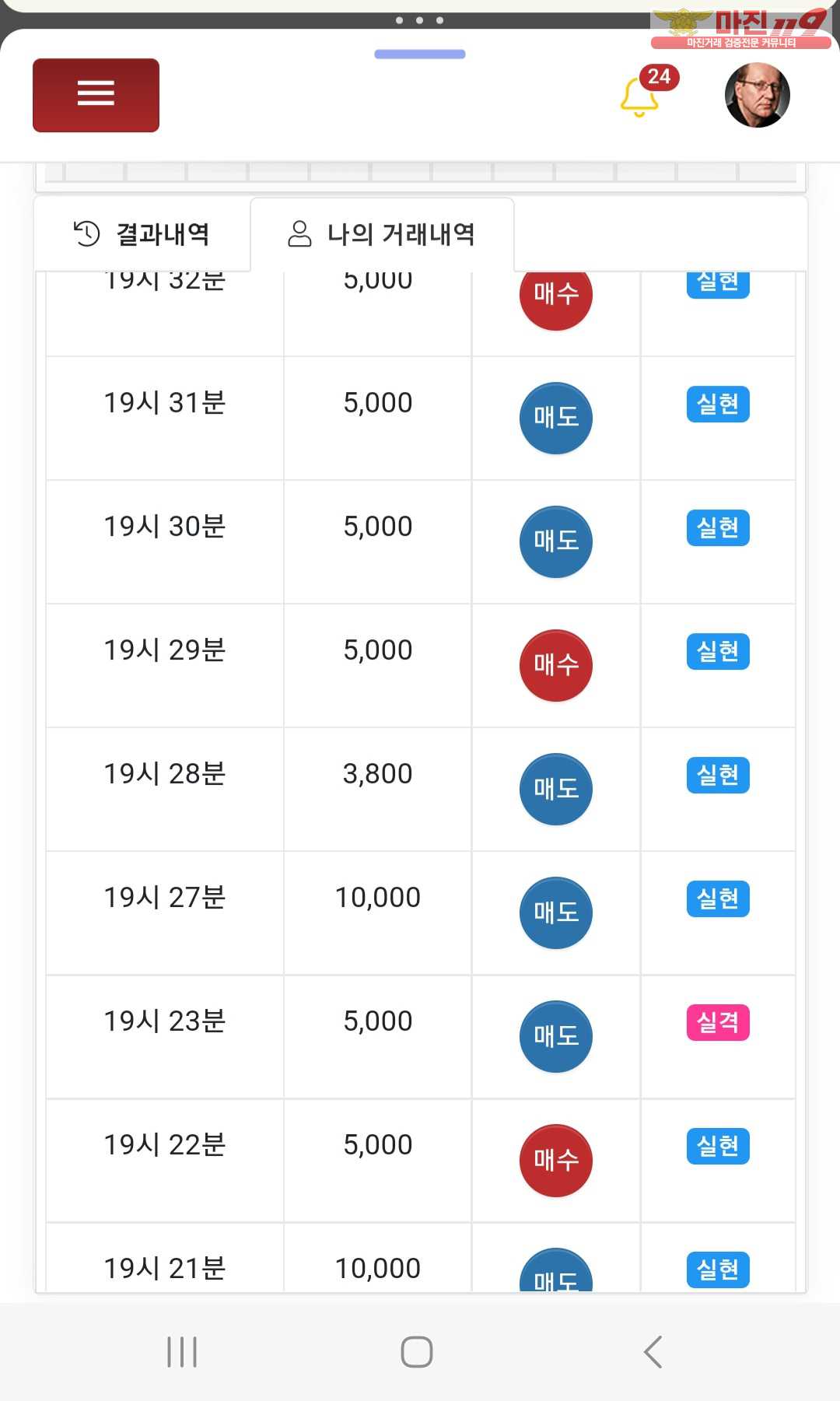Click the pink 실격 label at 19시 23분
Viewport: 840px width, 1401px height.
click(x=718, y=1022)
